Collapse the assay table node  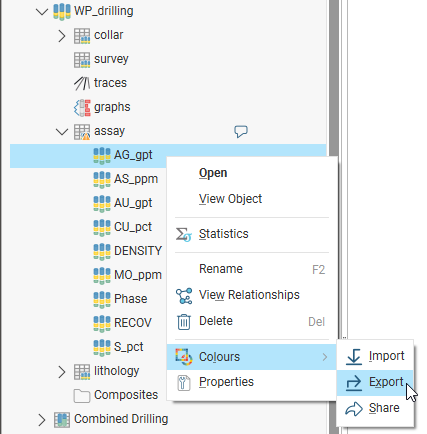click(x=62, y=132)
